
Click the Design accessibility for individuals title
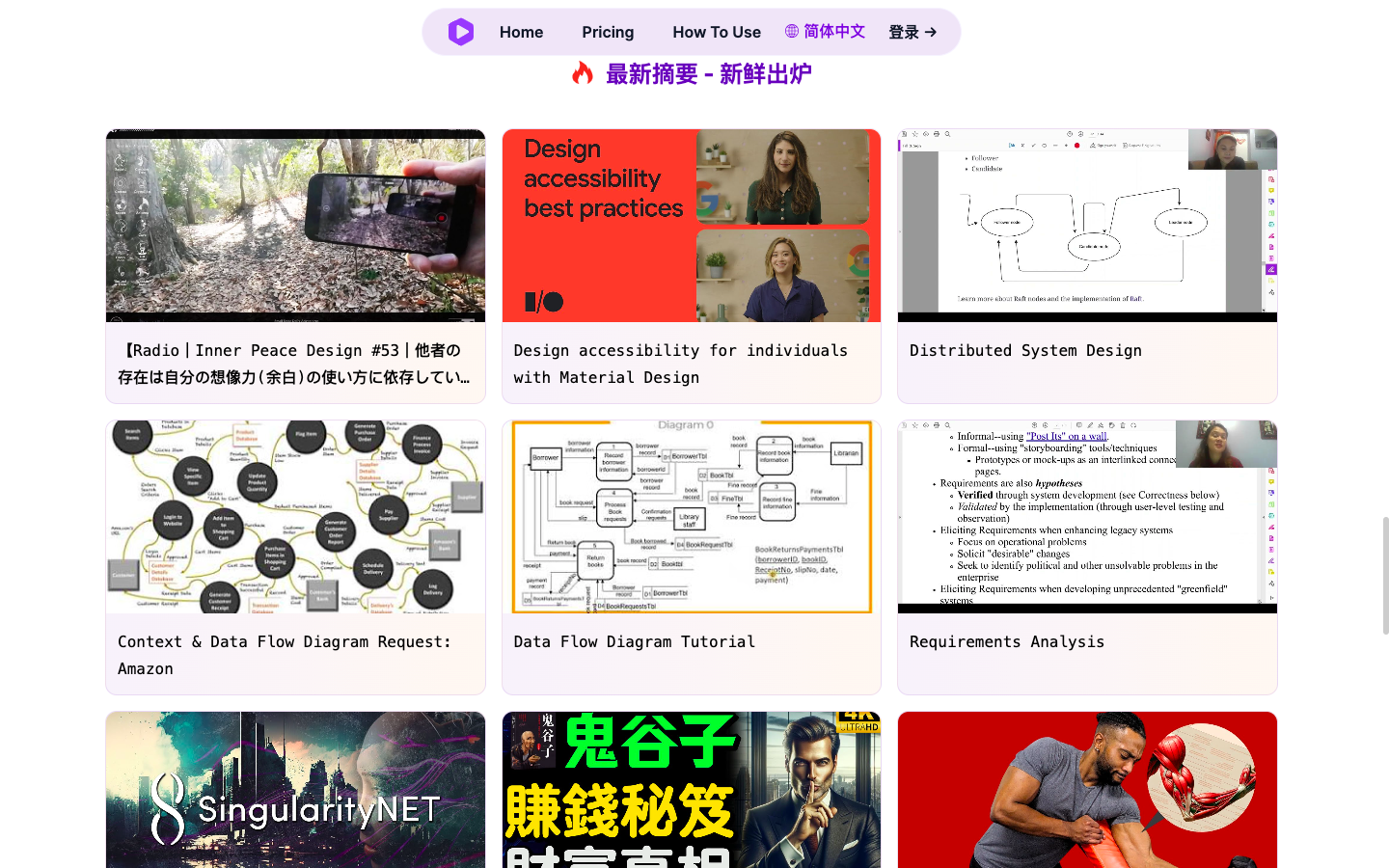[x=681, y=364]
